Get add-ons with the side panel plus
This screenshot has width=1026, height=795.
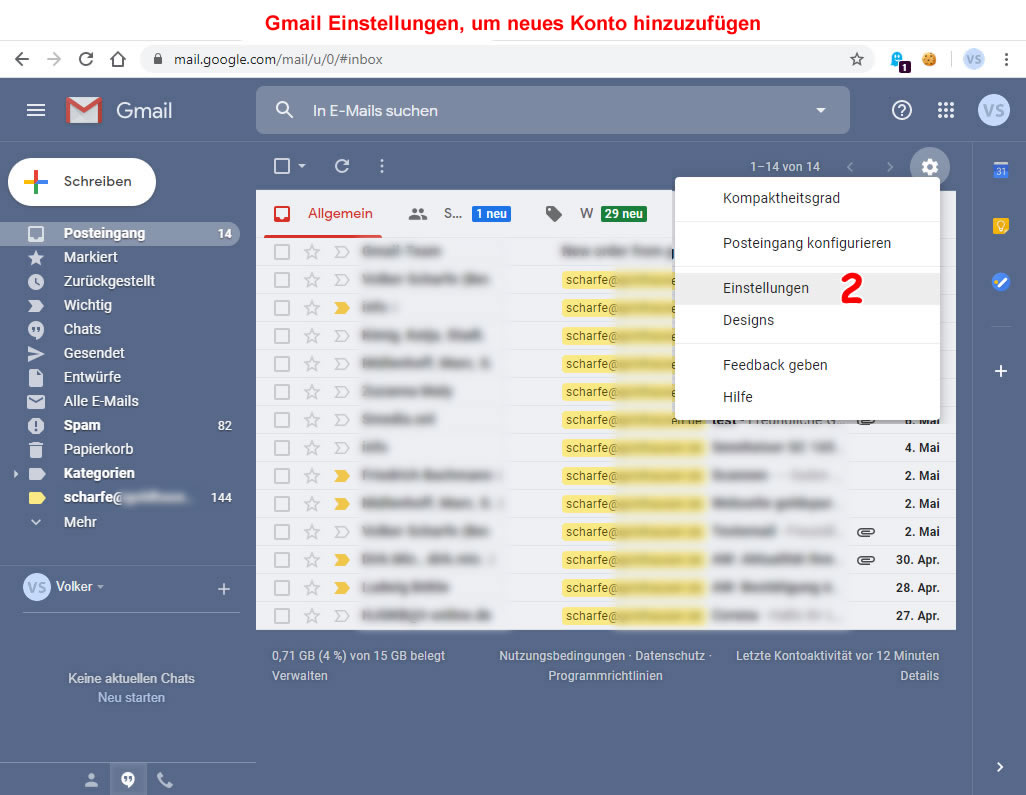coord(1000,371)
